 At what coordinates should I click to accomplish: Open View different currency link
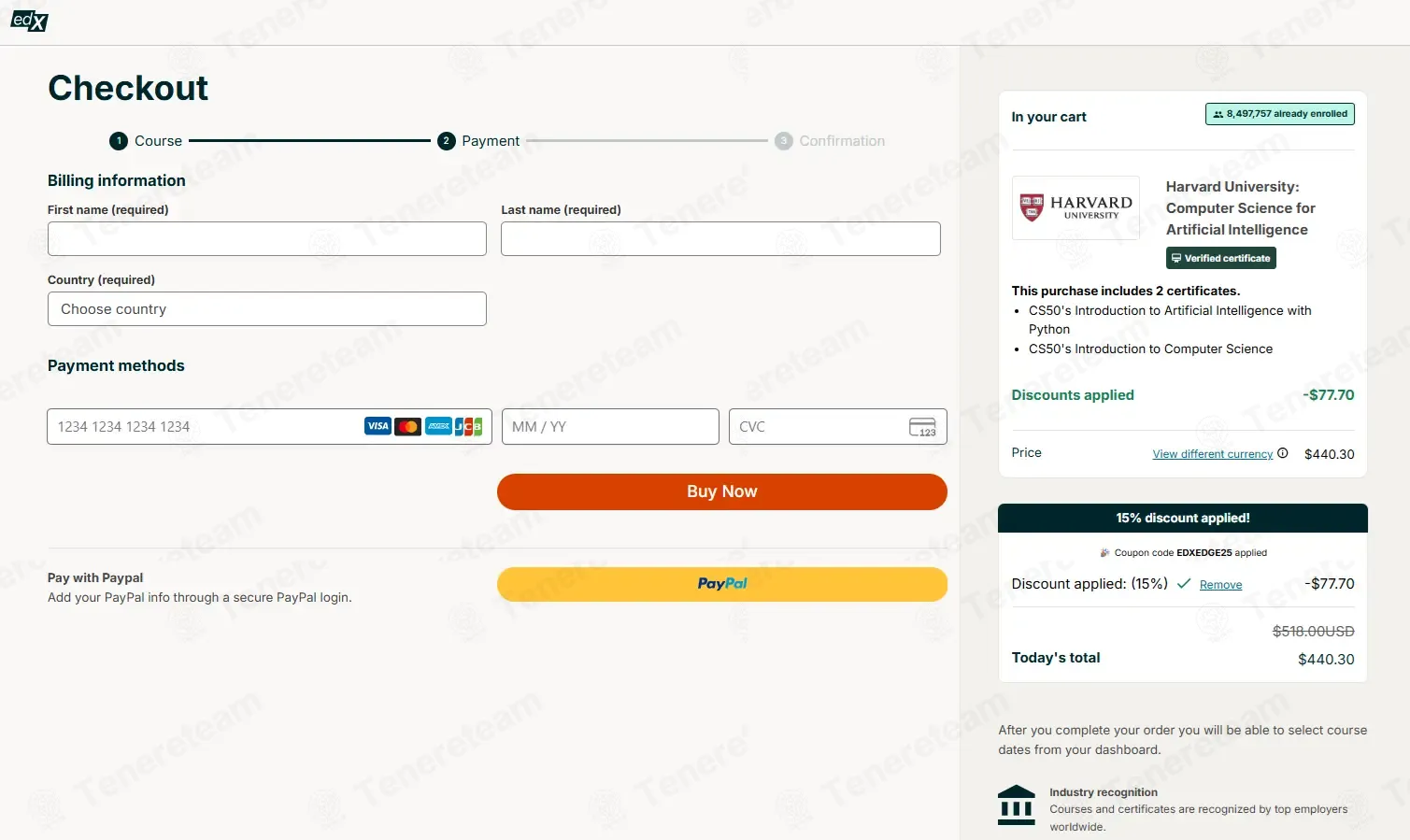[x=1212, y=454]
